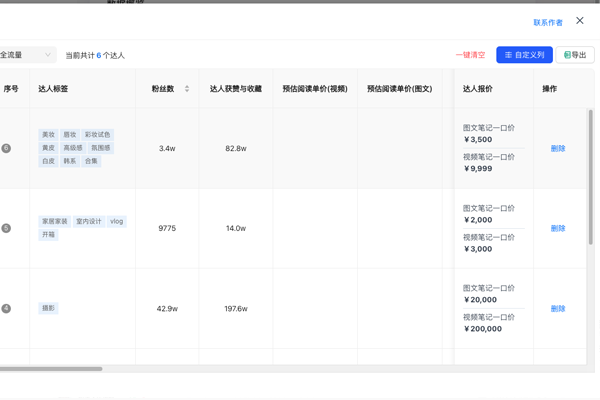The image size is (600, 400).
Task: Click the vlog tag
Action: point(117,221)
